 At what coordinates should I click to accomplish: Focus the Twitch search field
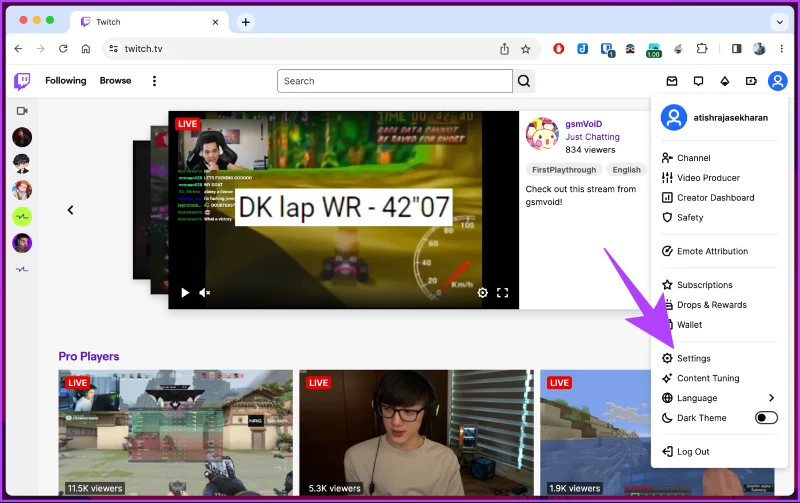pyautogui.click(x=395, y=81)
